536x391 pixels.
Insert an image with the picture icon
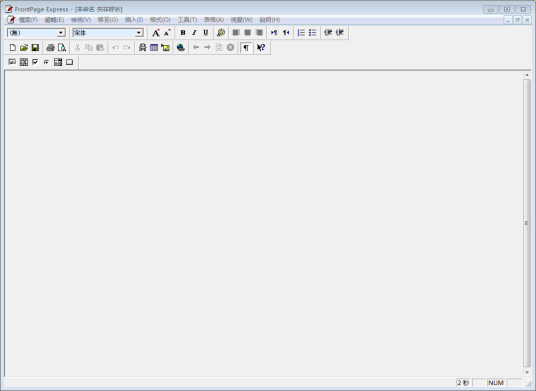pos(165,48)
